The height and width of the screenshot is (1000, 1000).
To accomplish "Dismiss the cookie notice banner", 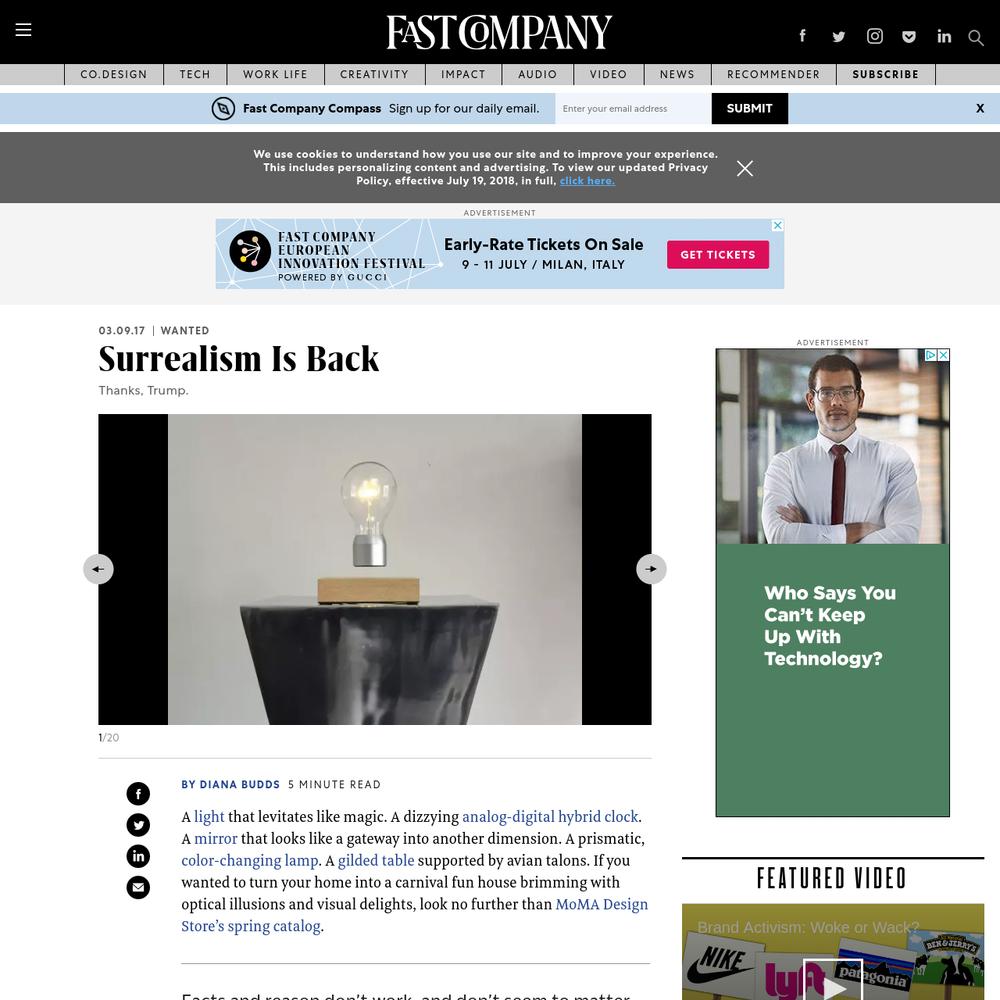I will [744, 168].
